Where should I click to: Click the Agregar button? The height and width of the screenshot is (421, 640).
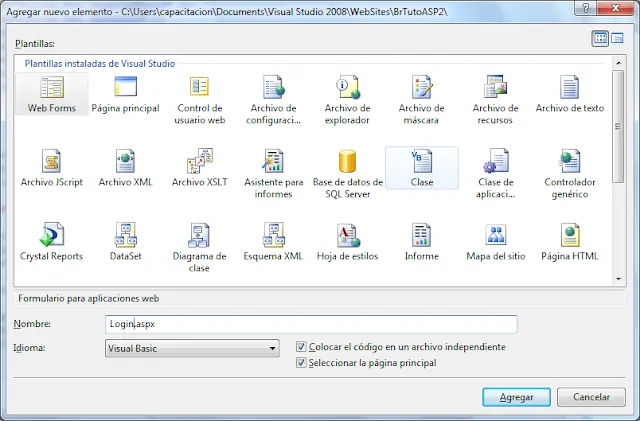tap(516, 397)
